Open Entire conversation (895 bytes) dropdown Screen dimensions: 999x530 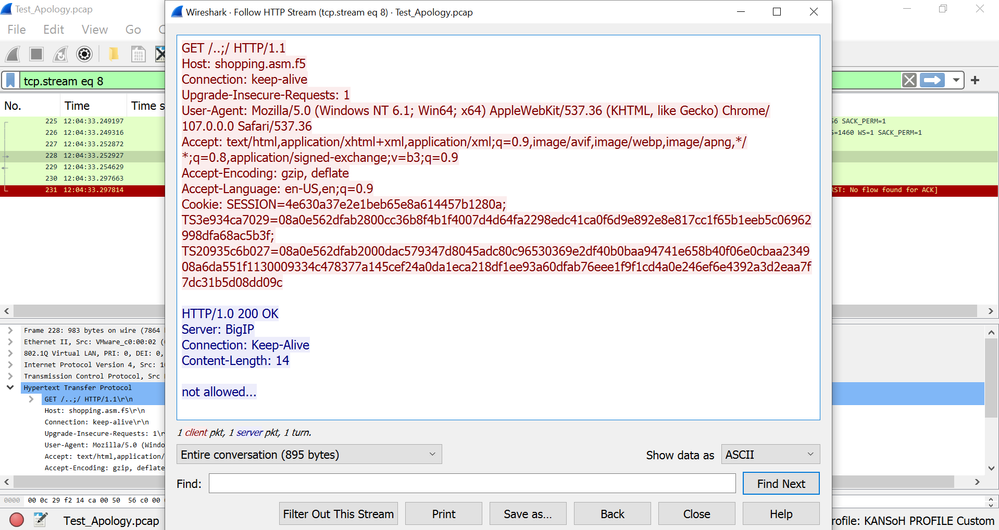(309, 454)
